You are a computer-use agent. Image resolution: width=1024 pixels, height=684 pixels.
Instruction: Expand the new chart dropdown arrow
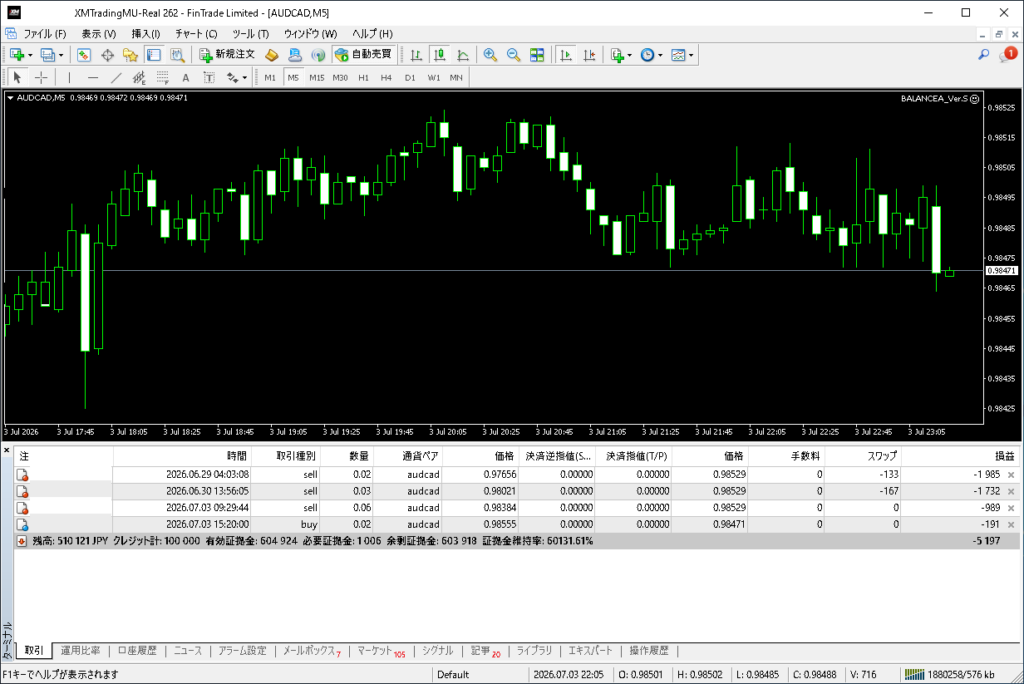30,56
